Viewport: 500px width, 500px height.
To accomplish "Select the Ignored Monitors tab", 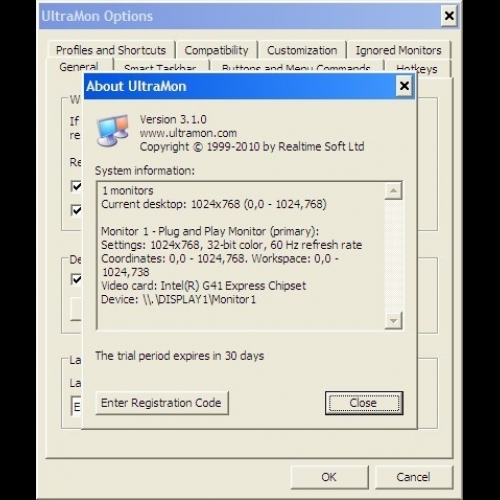I will [398, 50].
